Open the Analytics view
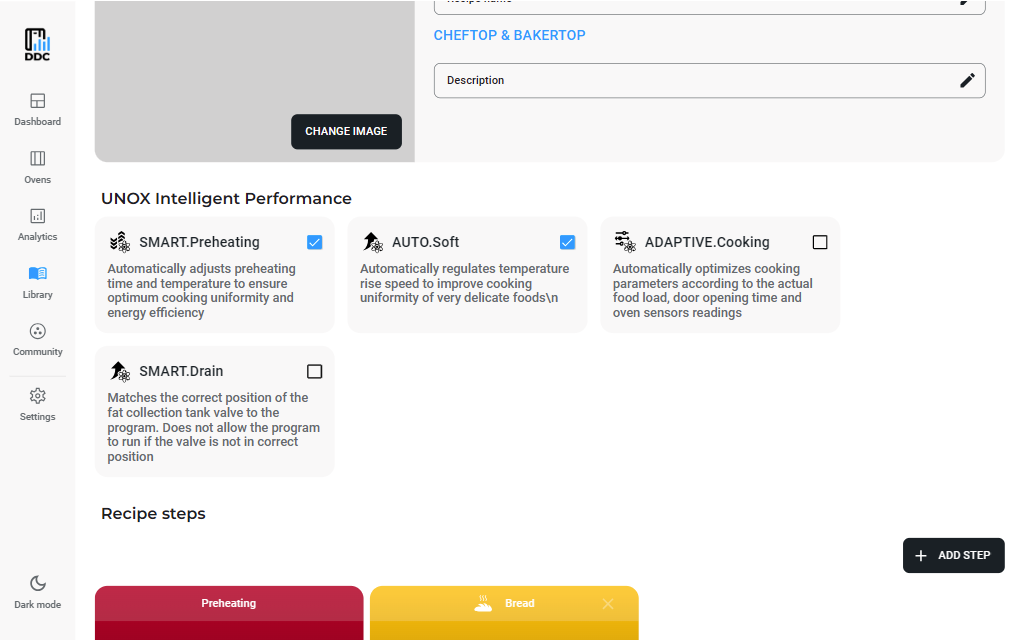Screen dimensions: 1024x640 (37, 224)
